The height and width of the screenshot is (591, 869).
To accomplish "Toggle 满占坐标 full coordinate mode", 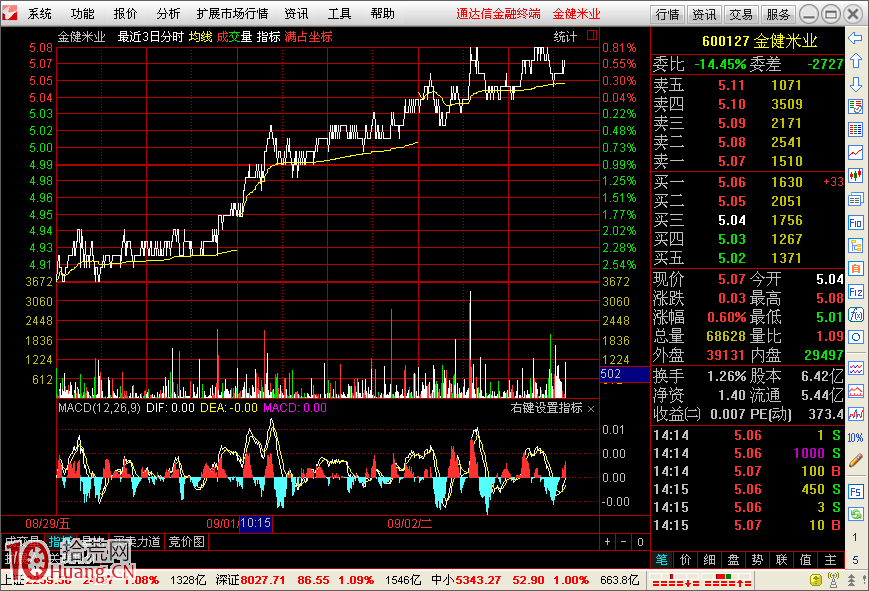I will (x=308, y=37).
